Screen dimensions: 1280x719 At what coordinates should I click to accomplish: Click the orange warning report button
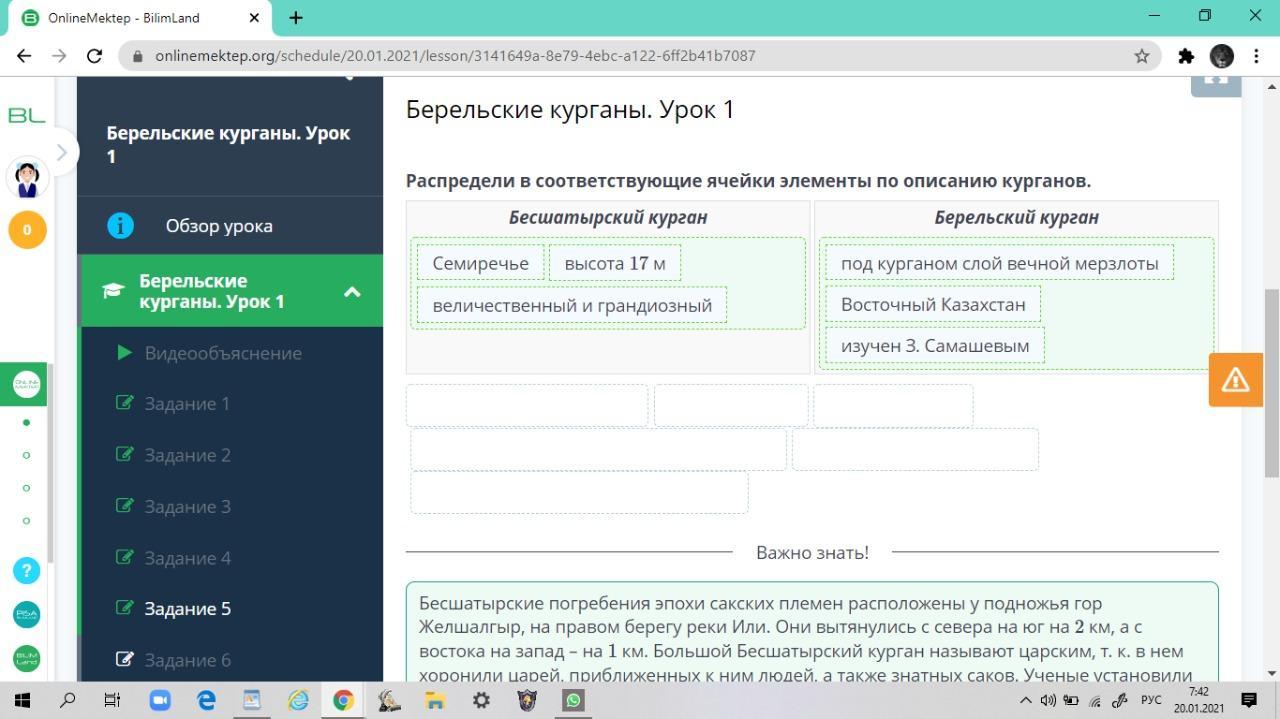tap(1235, 380)
